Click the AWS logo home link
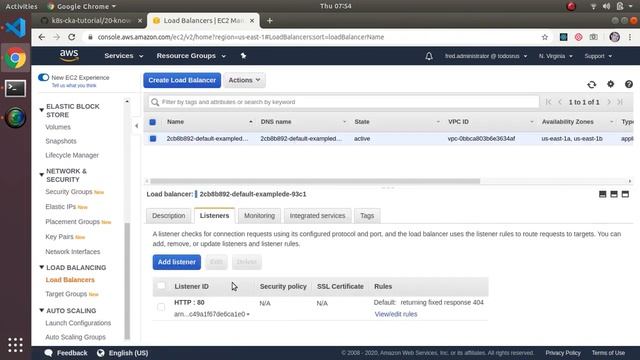 click(x=69, y=56)
